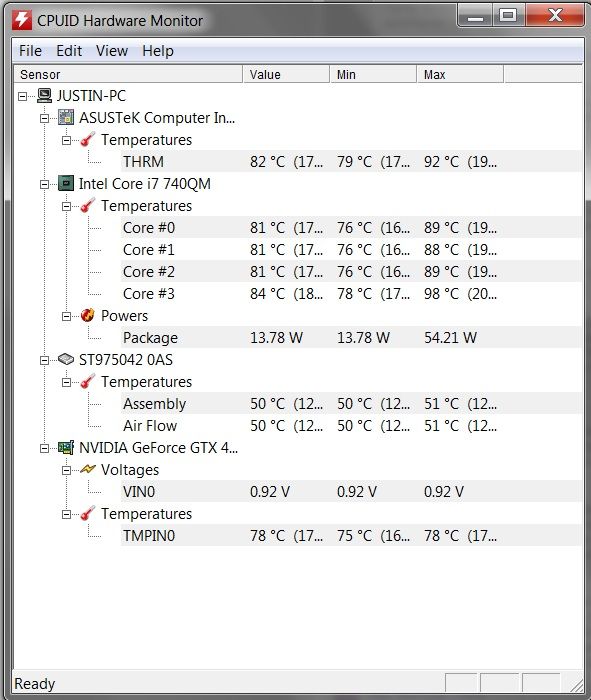Screen dimensions: 591x700
Task: Click the Ready status bar text
Action: click(x=35, y=684)
